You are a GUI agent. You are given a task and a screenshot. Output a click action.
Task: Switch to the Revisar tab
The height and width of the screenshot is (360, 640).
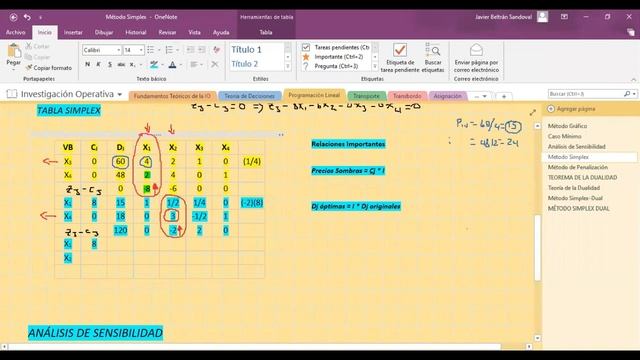[167, 32]
